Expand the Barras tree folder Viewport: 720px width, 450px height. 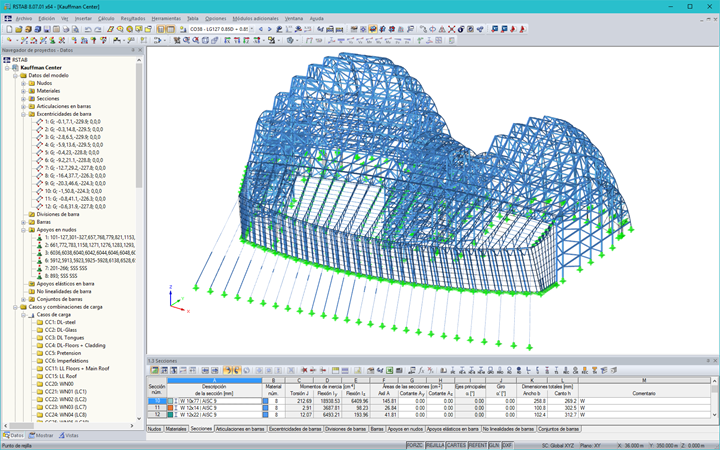point(23,222)
